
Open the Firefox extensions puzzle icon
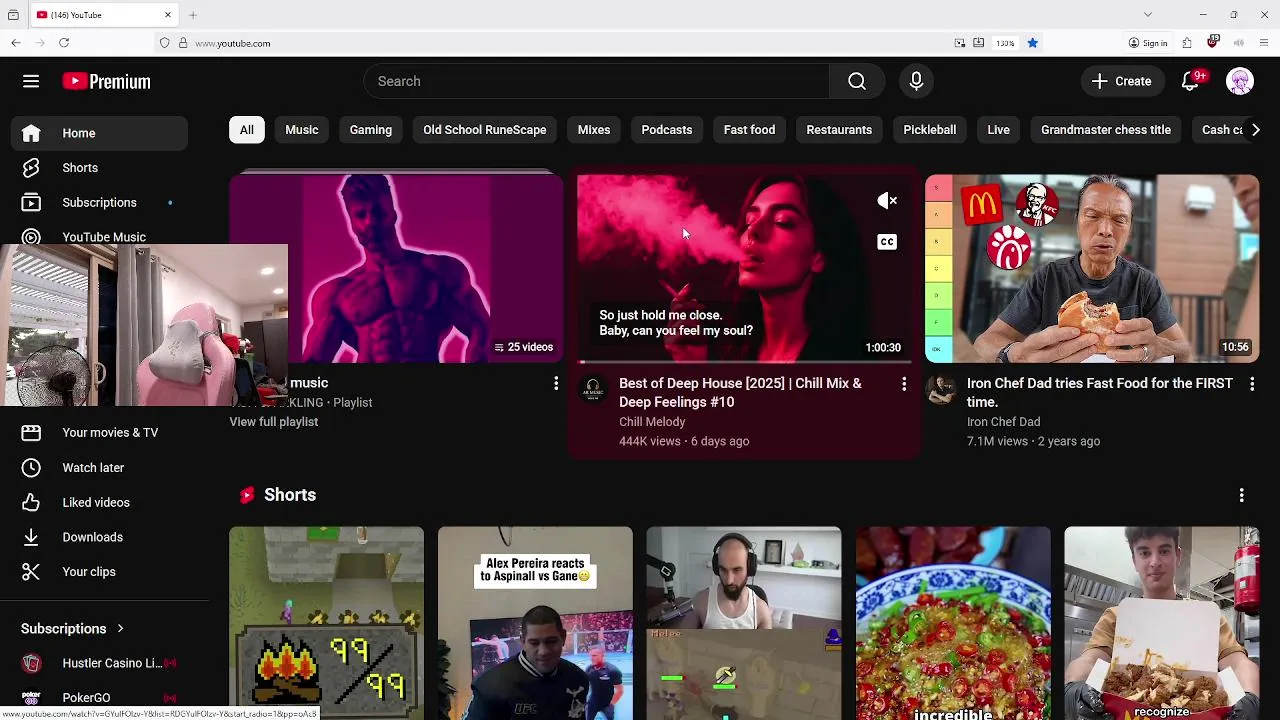point(1187,43)
